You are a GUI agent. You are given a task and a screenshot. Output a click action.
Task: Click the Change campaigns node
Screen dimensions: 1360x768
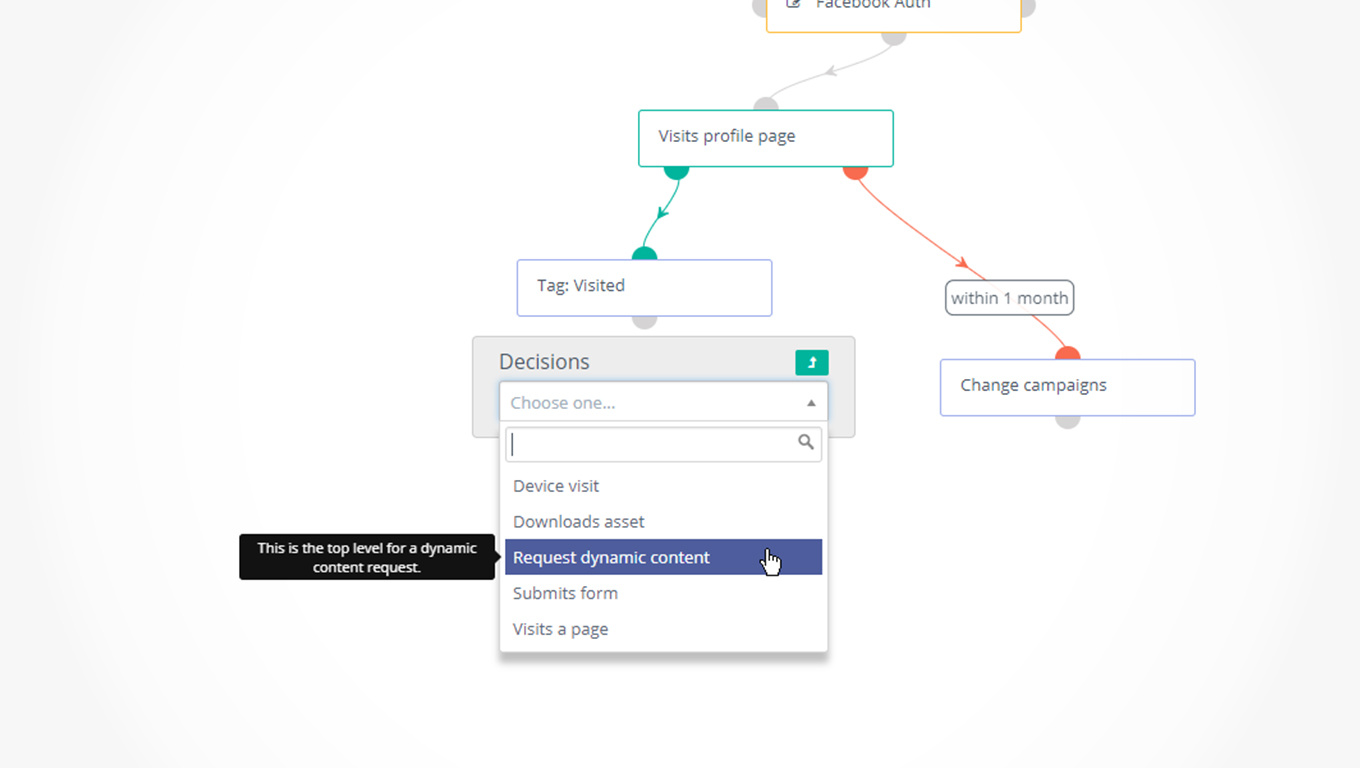point(1067,387)
